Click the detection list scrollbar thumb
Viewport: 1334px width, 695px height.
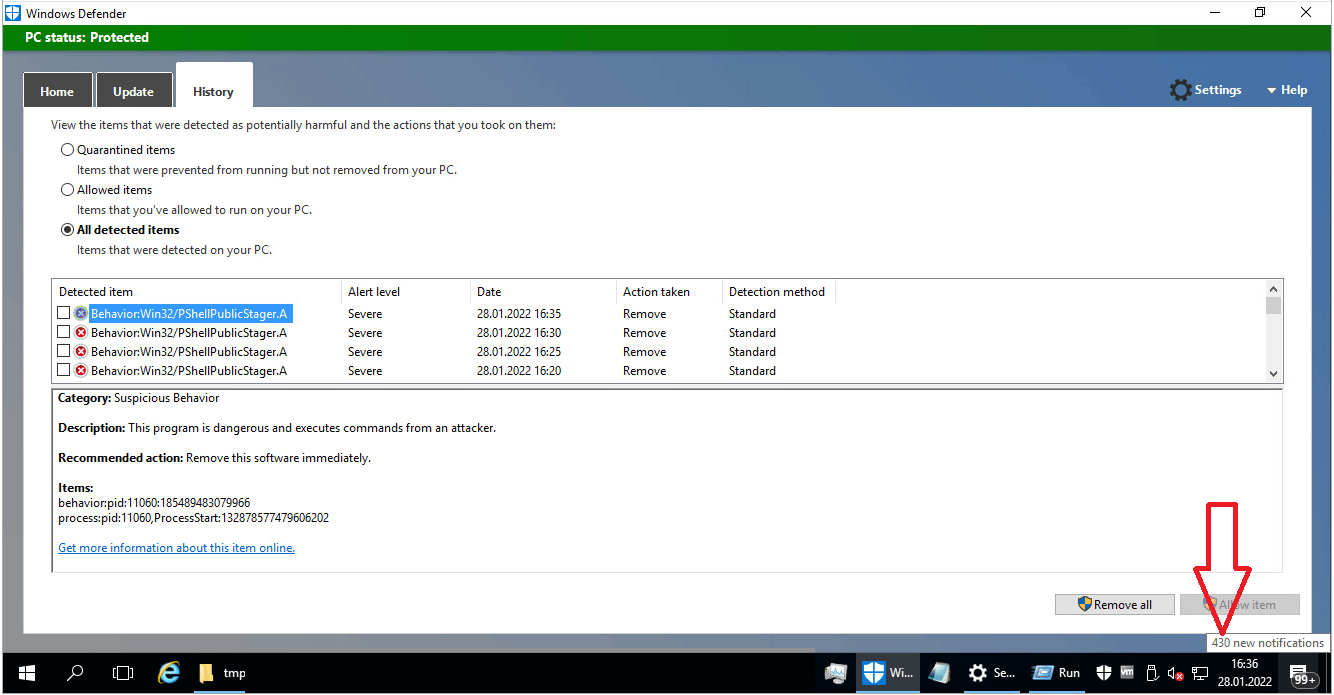click(1273, 305)
